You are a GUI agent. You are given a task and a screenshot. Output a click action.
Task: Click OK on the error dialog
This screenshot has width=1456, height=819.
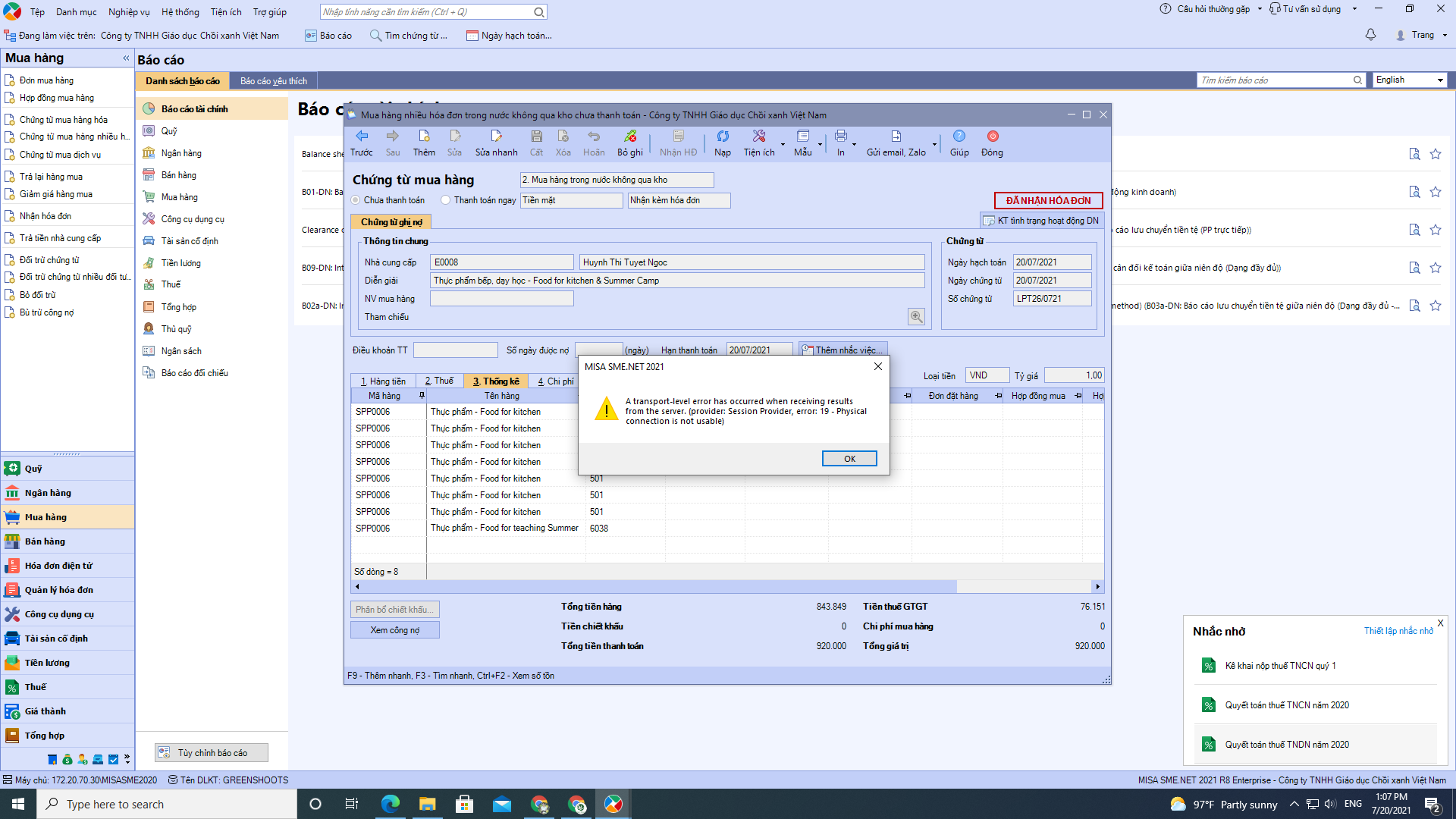pos(849,459)
